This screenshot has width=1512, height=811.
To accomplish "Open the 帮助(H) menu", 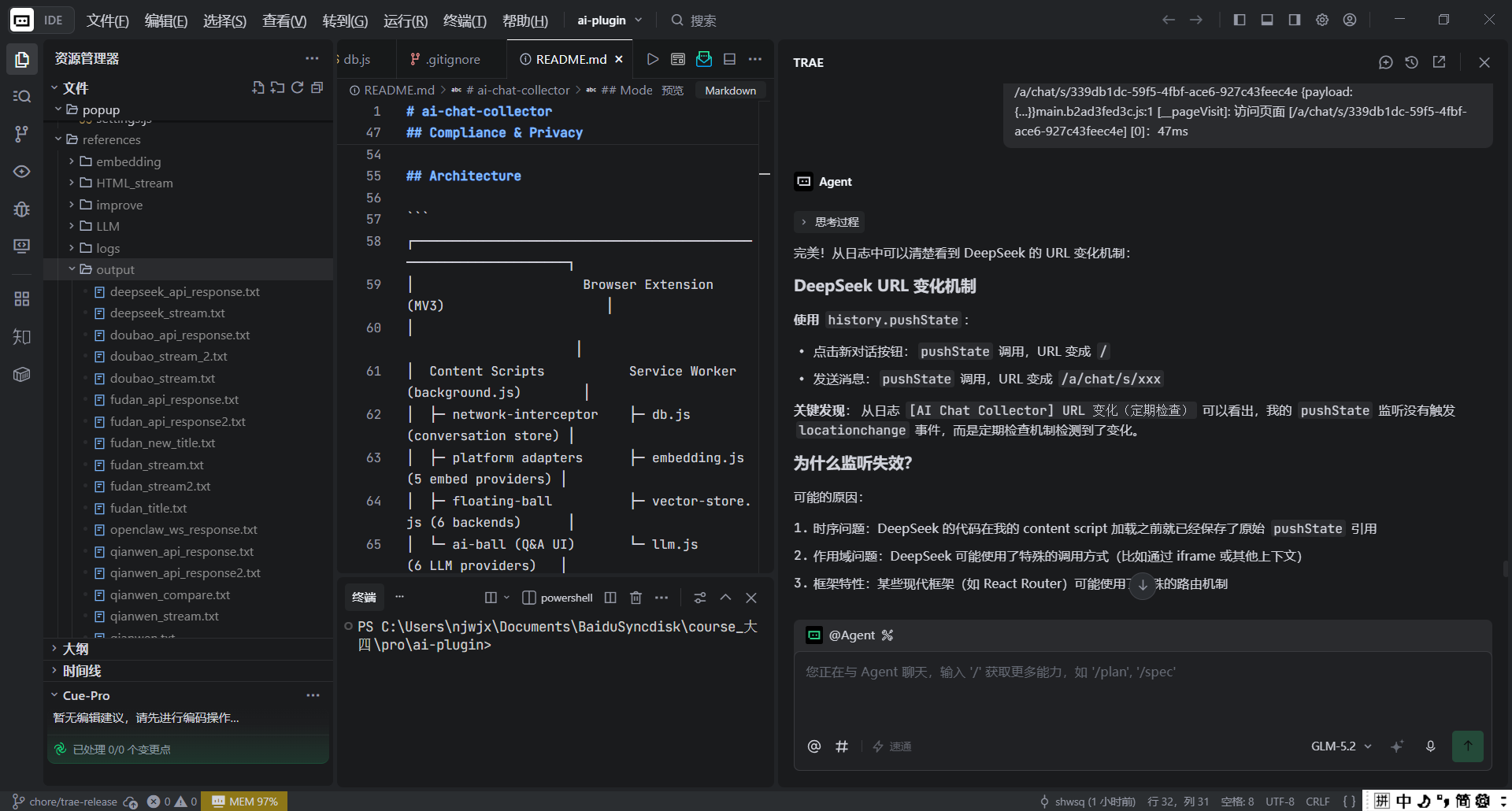I will 524,20.
